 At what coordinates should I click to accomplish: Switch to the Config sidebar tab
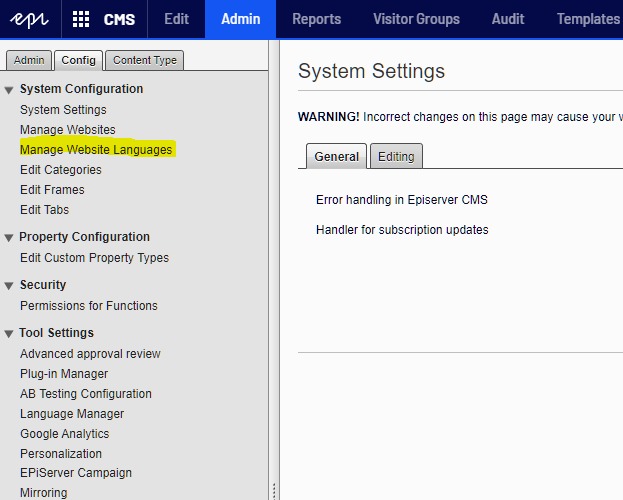click(x=79, y=60)
